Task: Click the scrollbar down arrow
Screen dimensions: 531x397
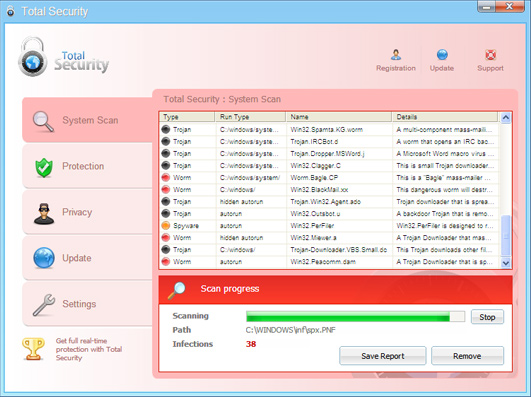Action: point(506,263)
